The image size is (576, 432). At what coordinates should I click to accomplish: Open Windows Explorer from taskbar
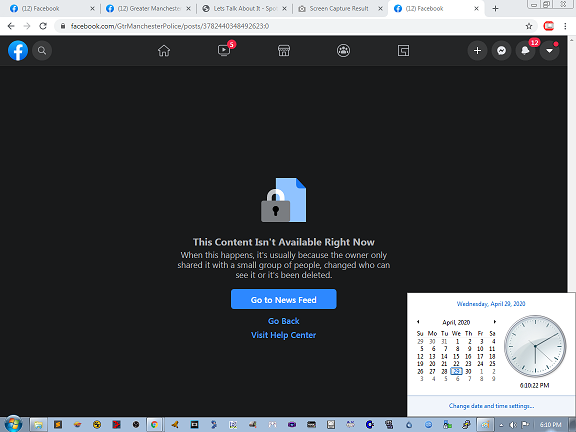coord(38,425)
